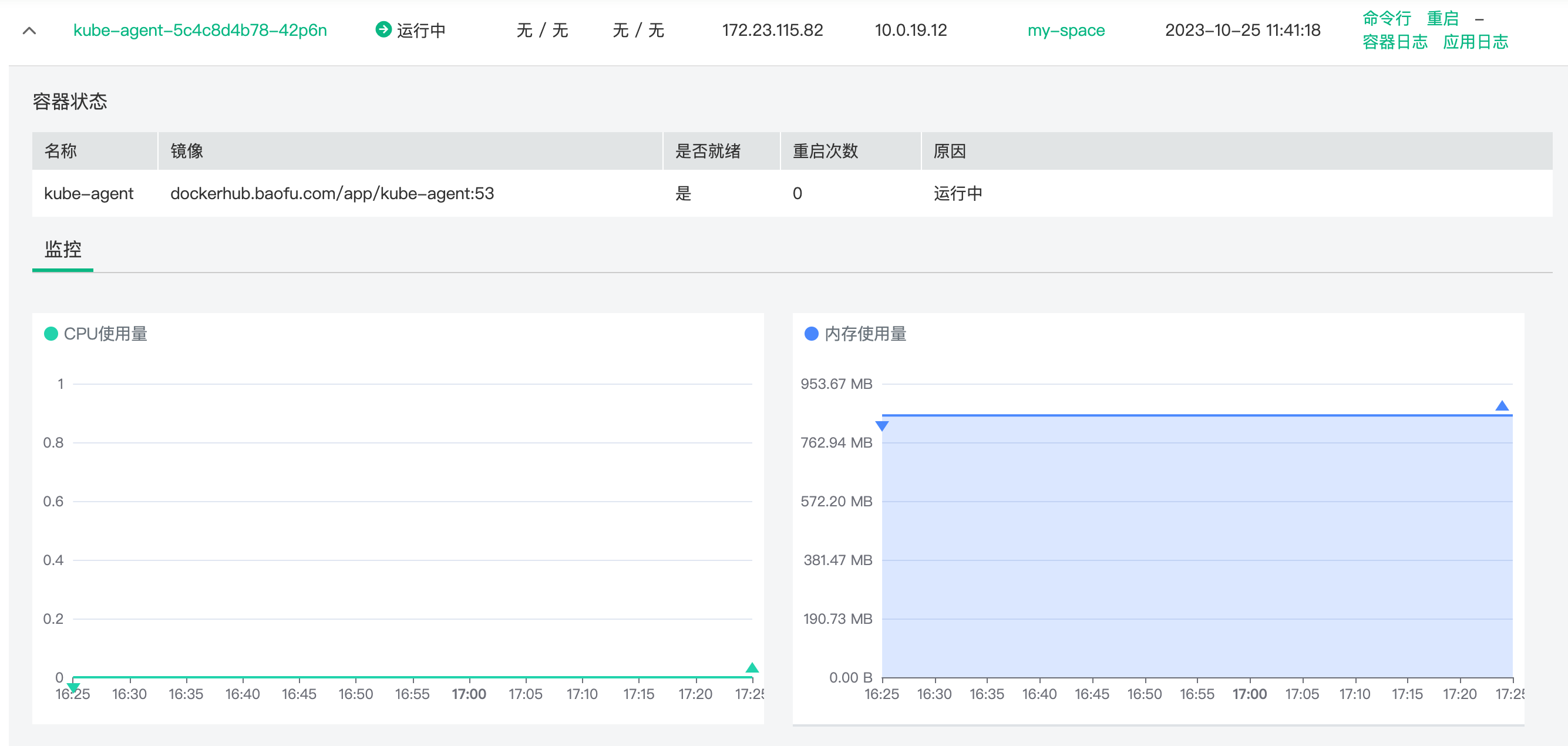The width and height of the screenshot is (1568, 746).
Task: Toggle the 内存使用量 legend dot
Action: pyautogui.click(x=812, y=334)
